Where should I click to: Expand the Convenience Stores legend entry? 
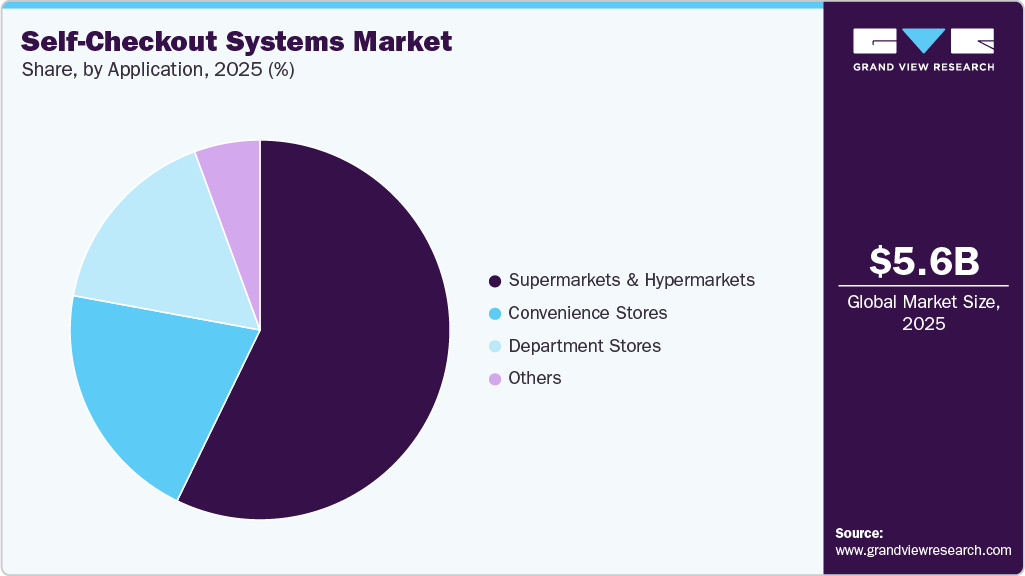588,313
